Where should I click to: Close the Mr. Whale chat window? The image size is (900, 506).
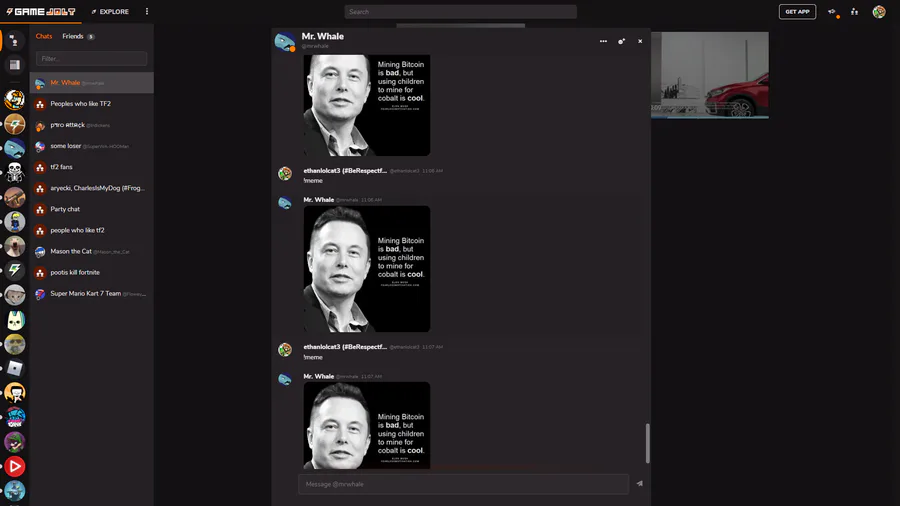pyautogui.click(x=640, y=41)
